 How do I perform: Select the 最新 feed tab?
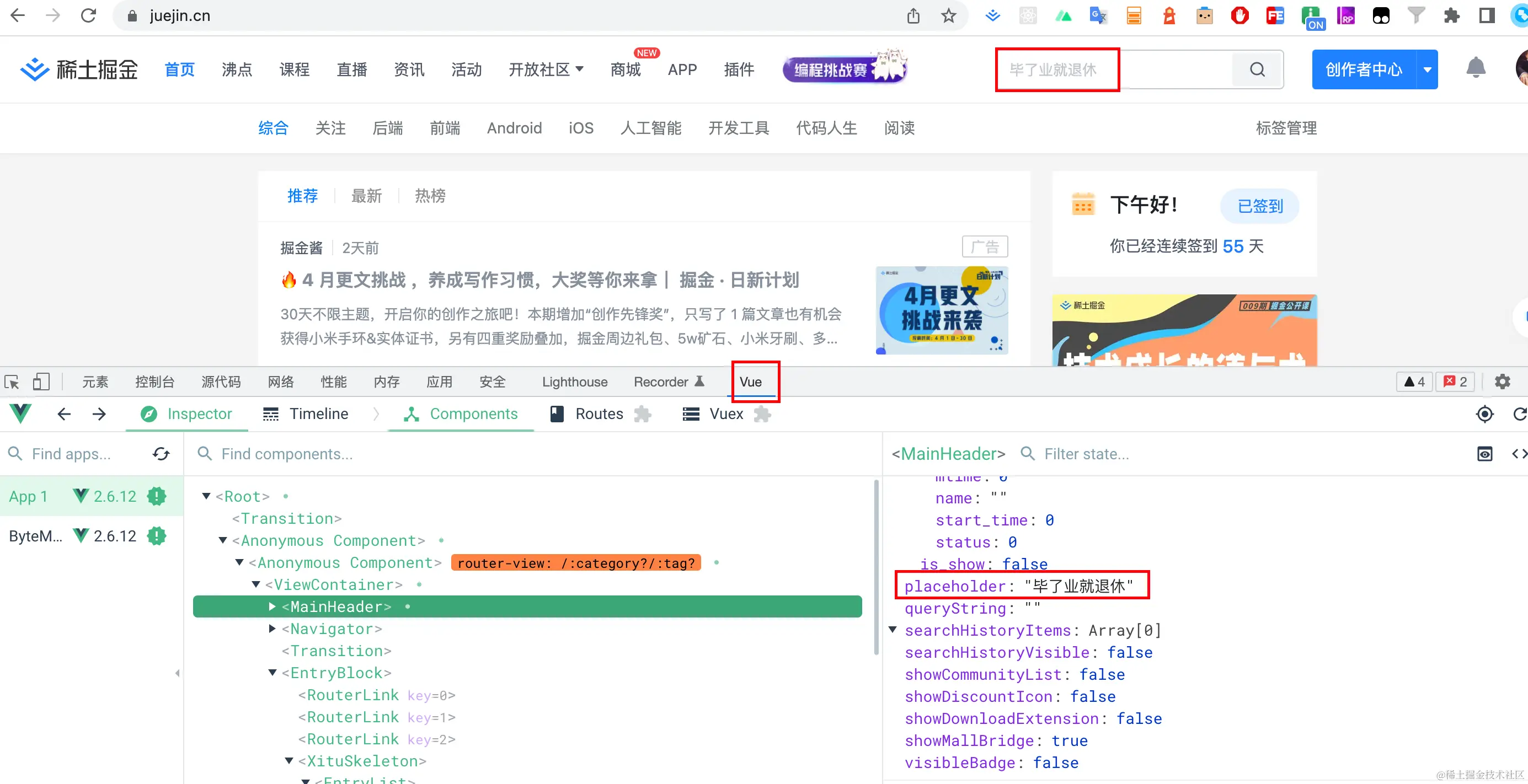tap(366, 195)
